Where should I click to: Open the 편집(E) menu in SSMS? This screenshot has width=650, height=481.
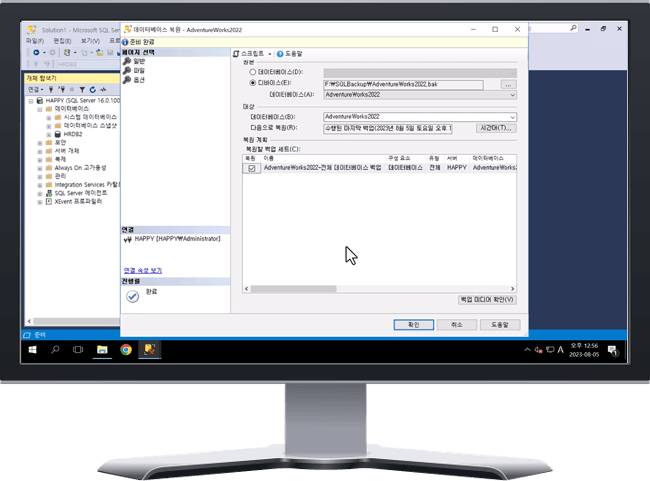tap(62, 41)
